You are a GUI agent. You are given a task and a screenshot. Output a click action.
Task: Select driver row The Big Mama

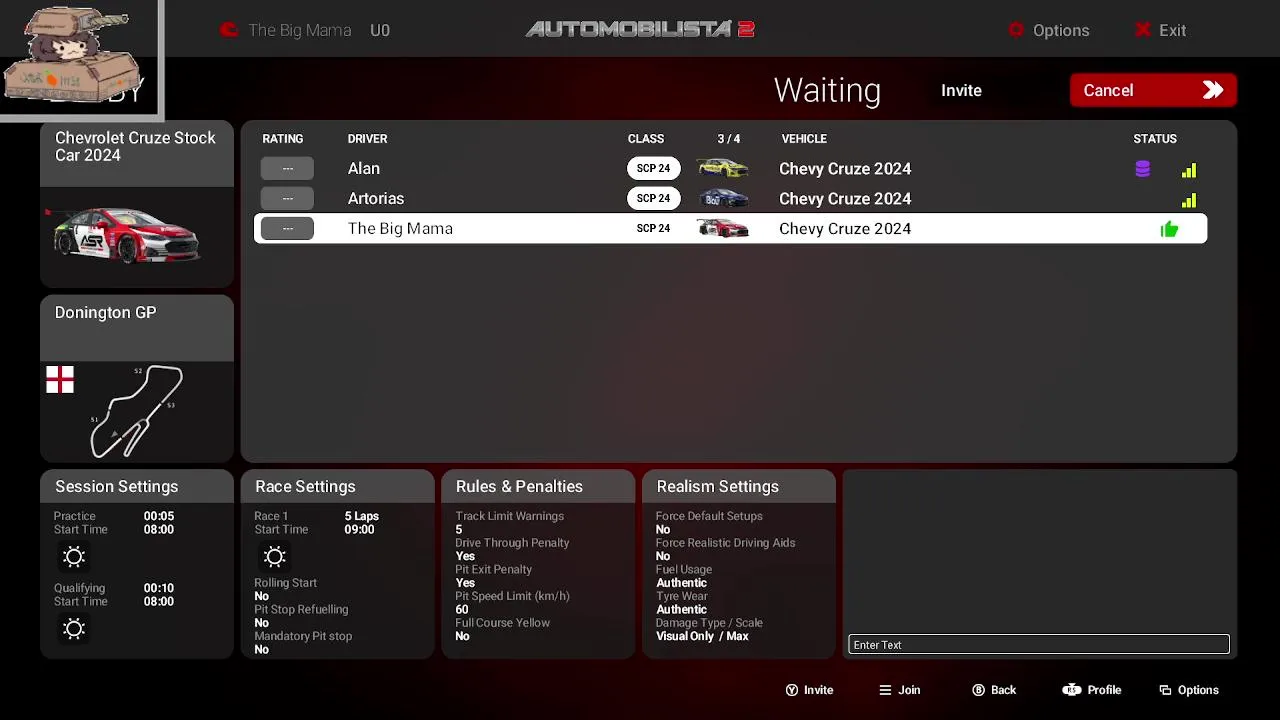click(x=730, y=228)
